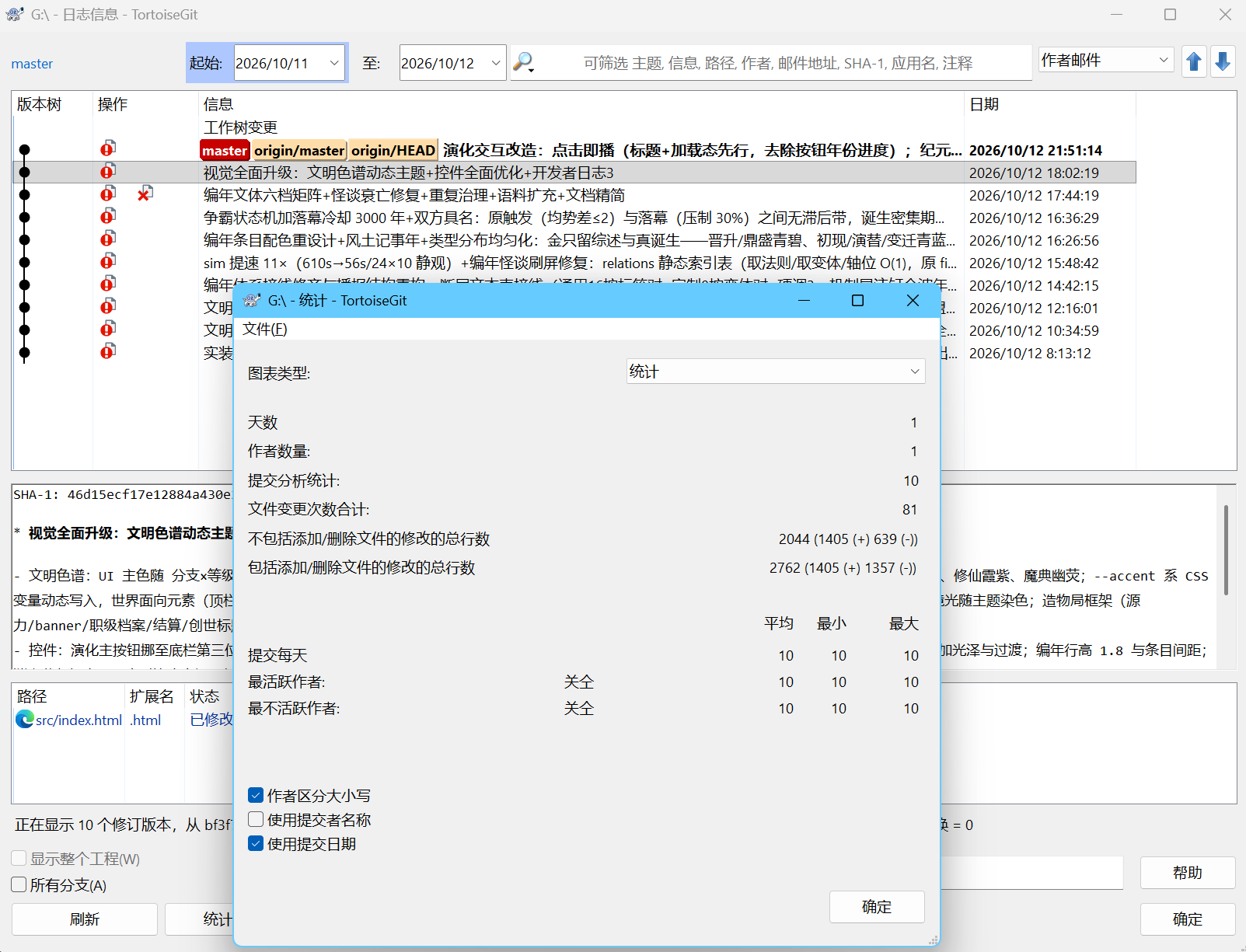The height and width of the screenshot is (952, 1246).
Task: Click the graph node of the 16:26:56 commit
Action: [x=25, y=240]
